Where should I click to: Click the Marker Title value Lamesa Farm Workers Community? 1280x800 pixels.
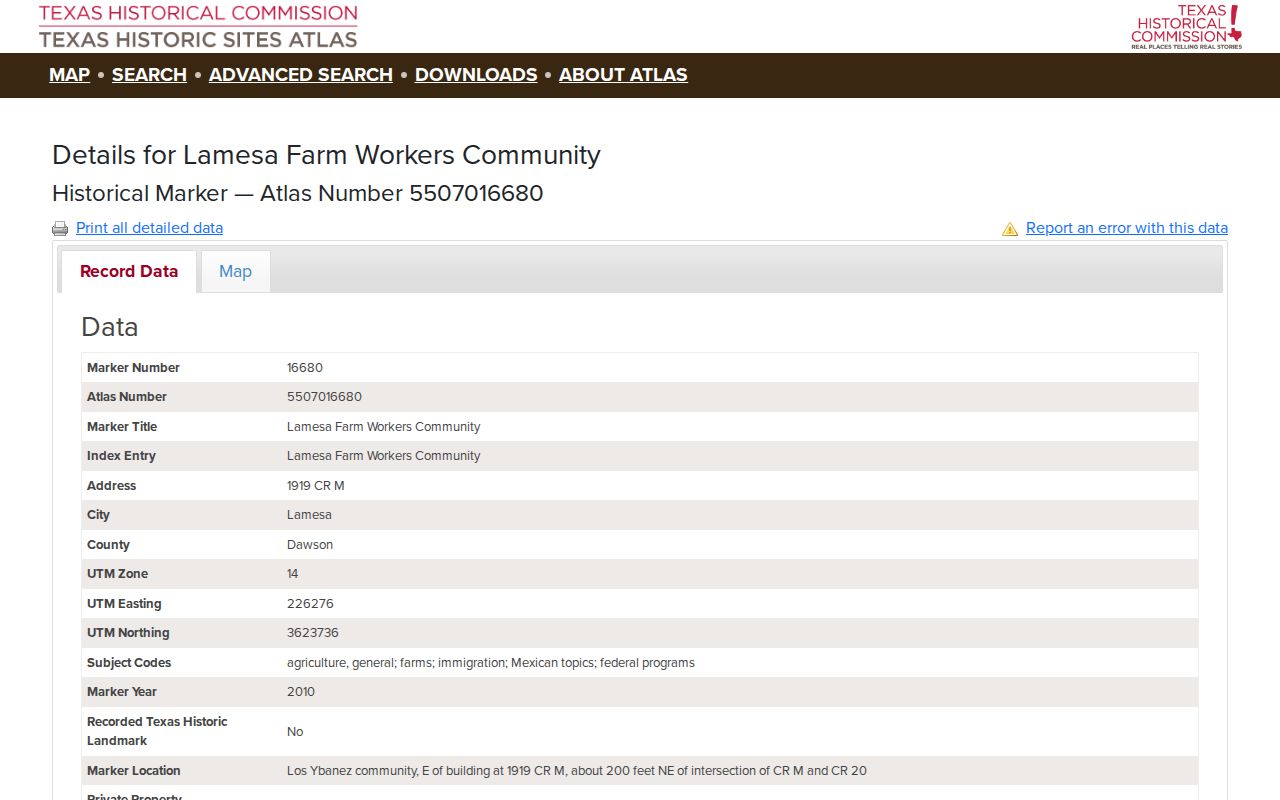[x=383, y=427]
